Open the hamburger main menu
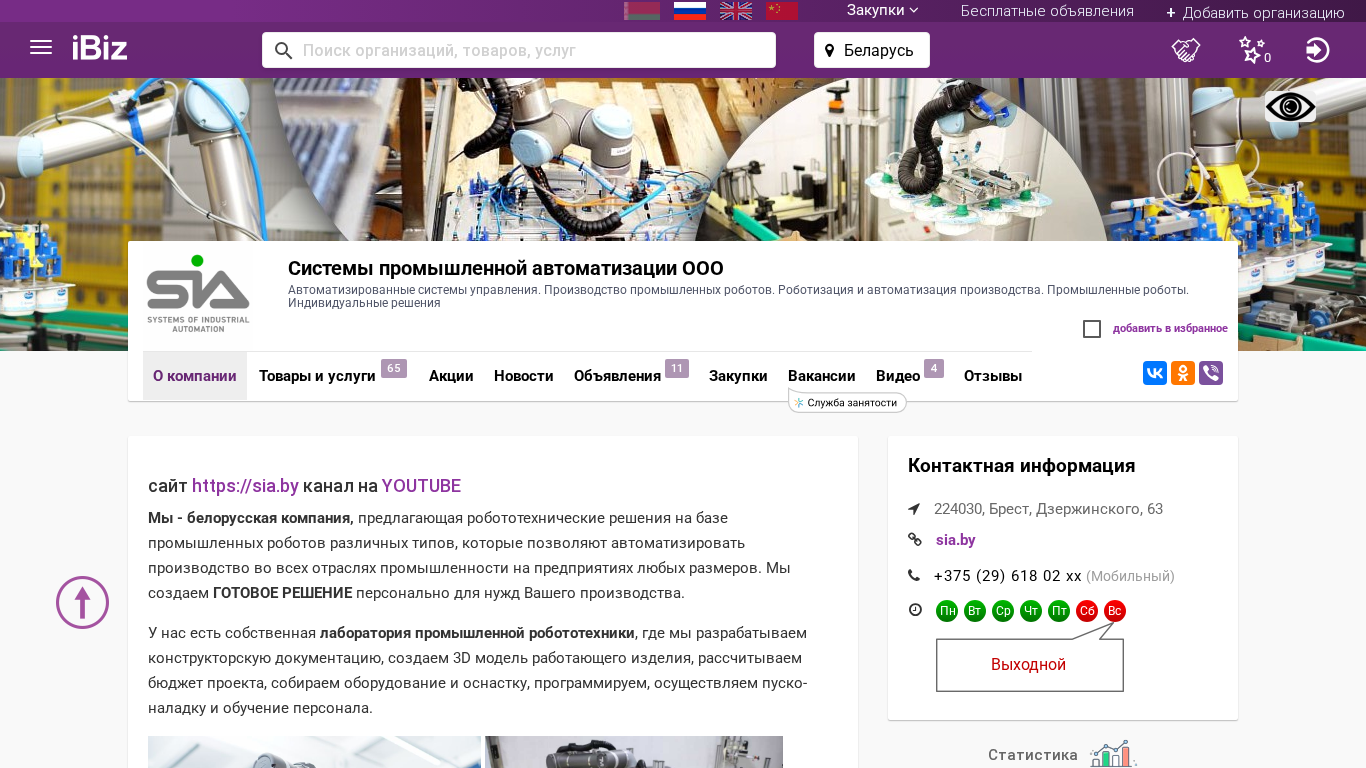This screenshot has width=1366, height=768. tap(41, 47)
